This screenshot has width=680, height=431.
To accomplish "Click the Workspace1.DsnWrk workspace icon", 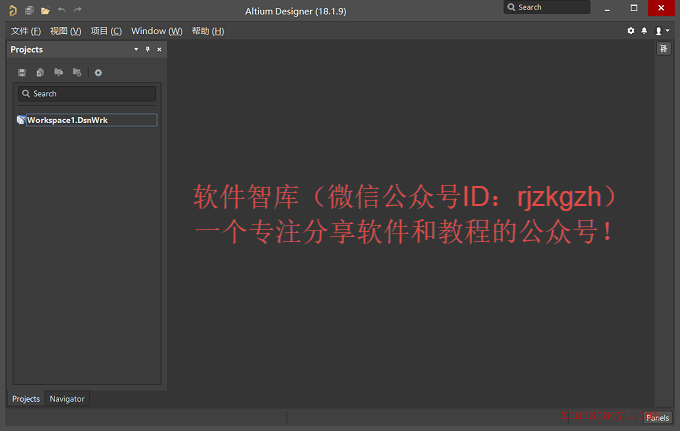I will (x=21, y=120).
